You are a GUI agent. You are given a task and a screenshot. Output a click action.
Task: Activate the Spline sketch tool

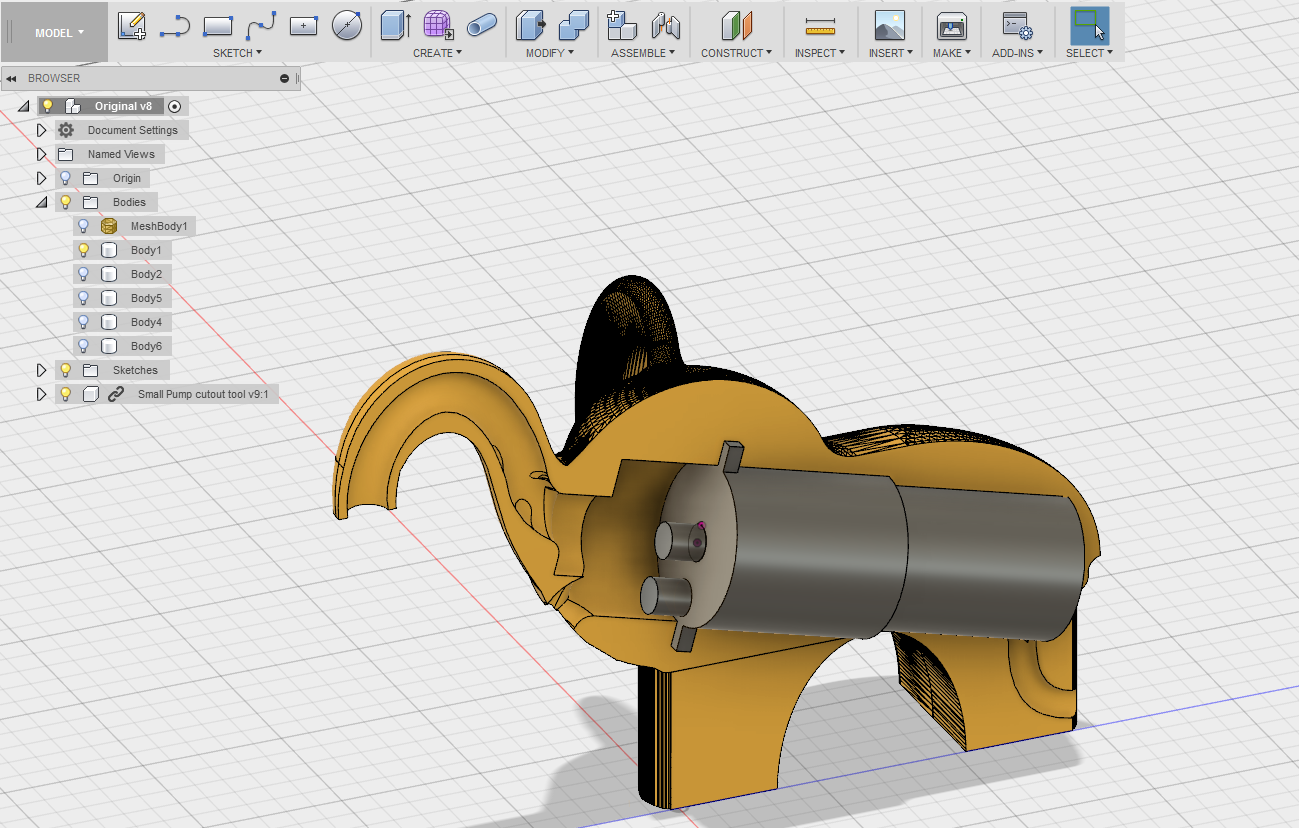(261, 25)
